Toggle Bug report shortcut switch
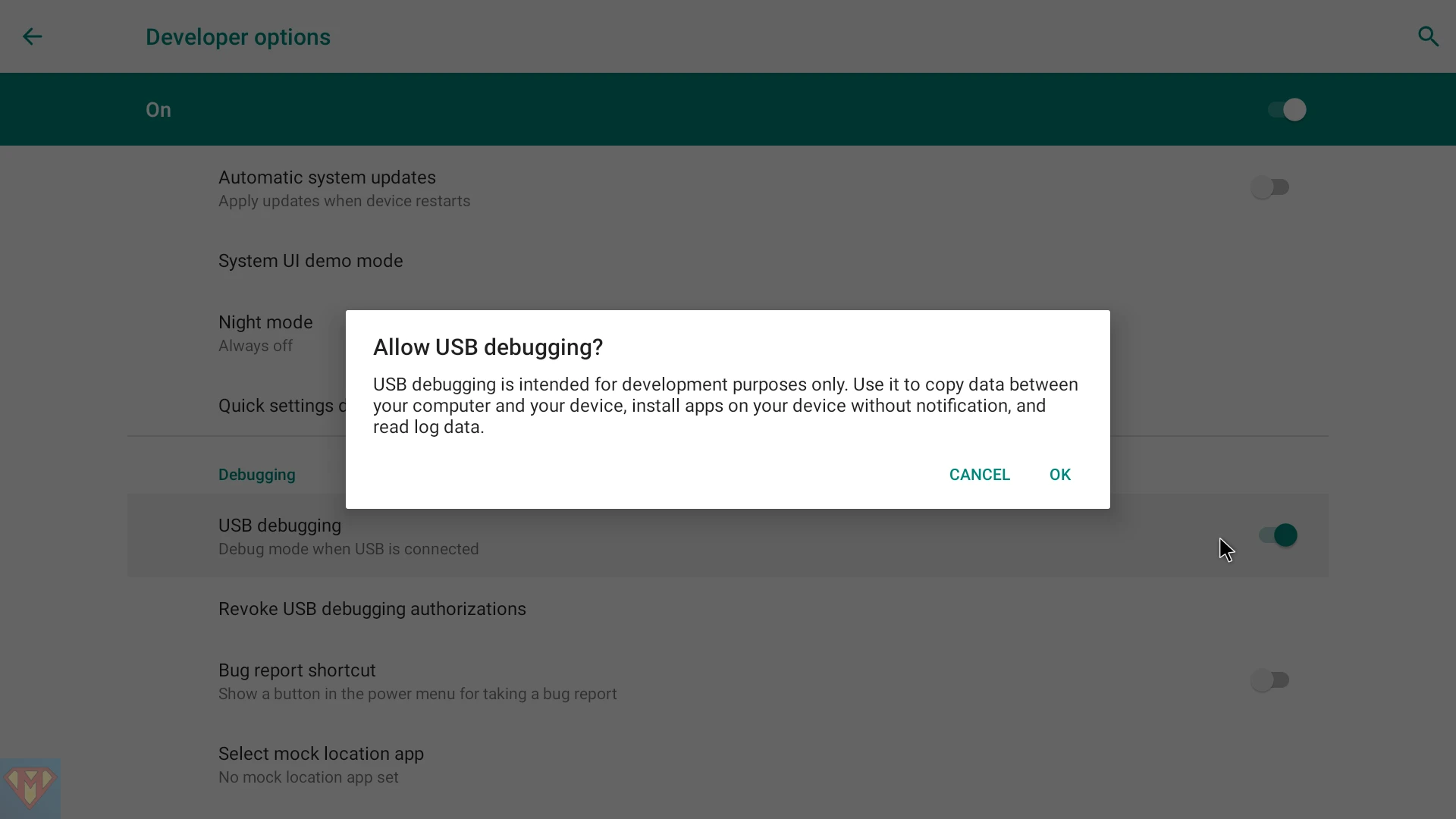 1270,680
